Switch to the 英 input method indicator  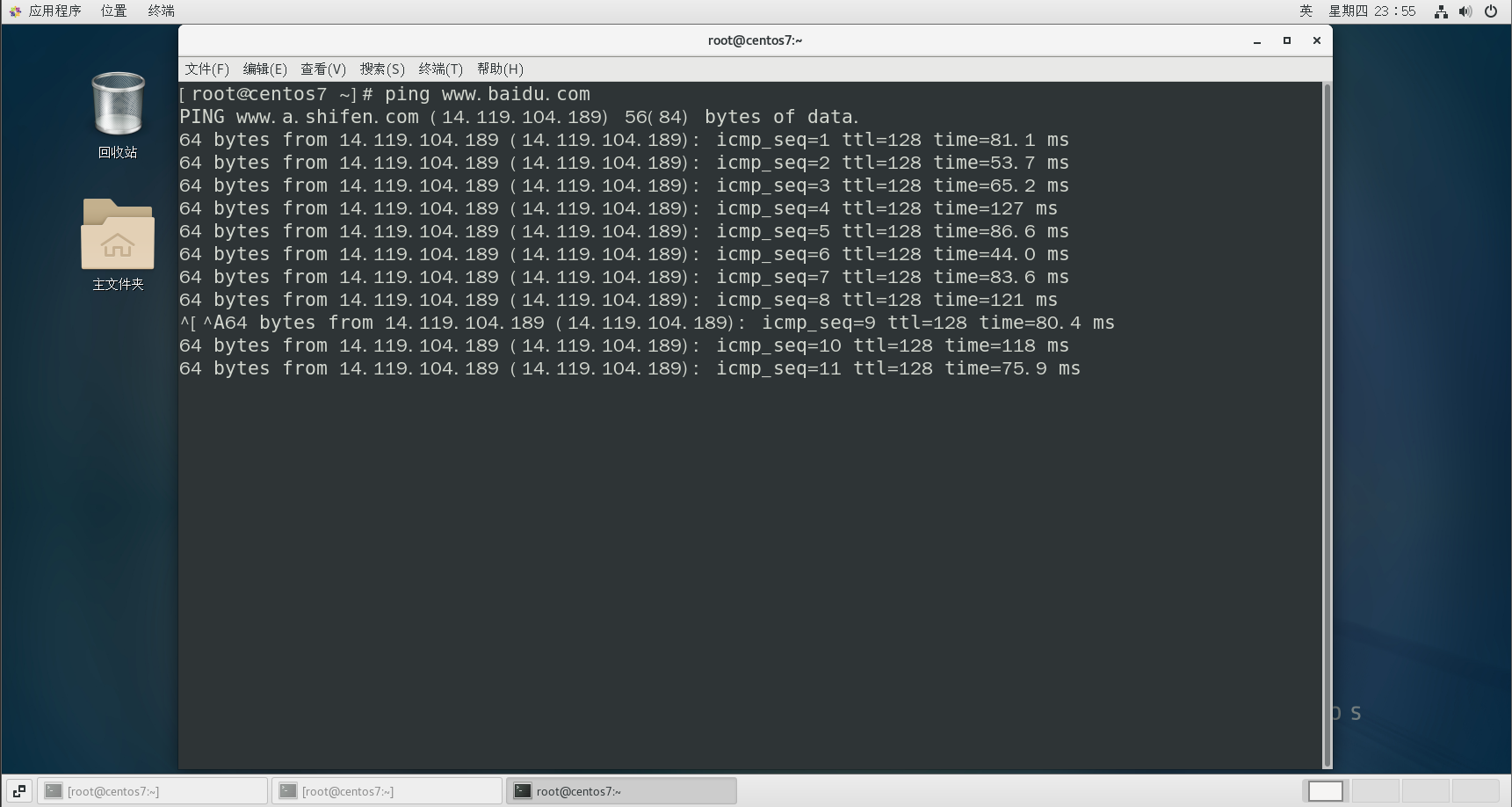[1306, 11]
